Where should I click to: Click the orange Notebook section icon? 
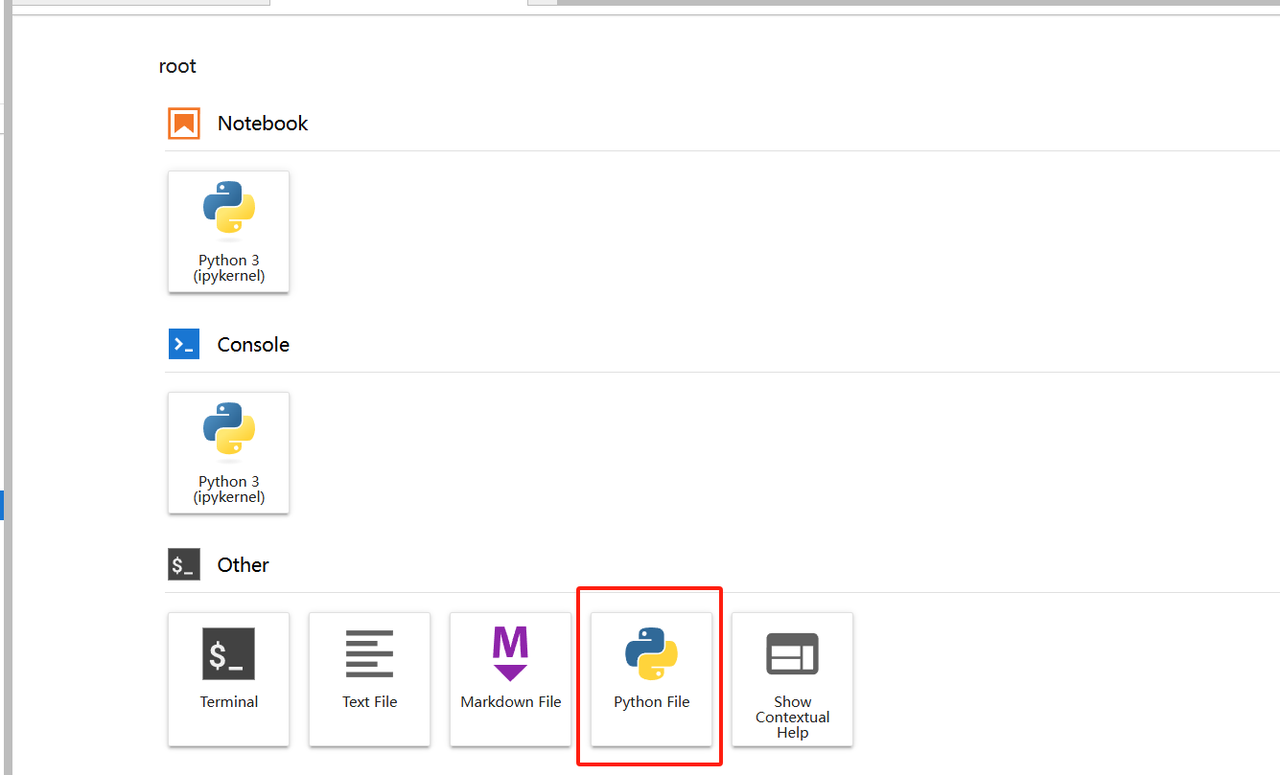184,124
